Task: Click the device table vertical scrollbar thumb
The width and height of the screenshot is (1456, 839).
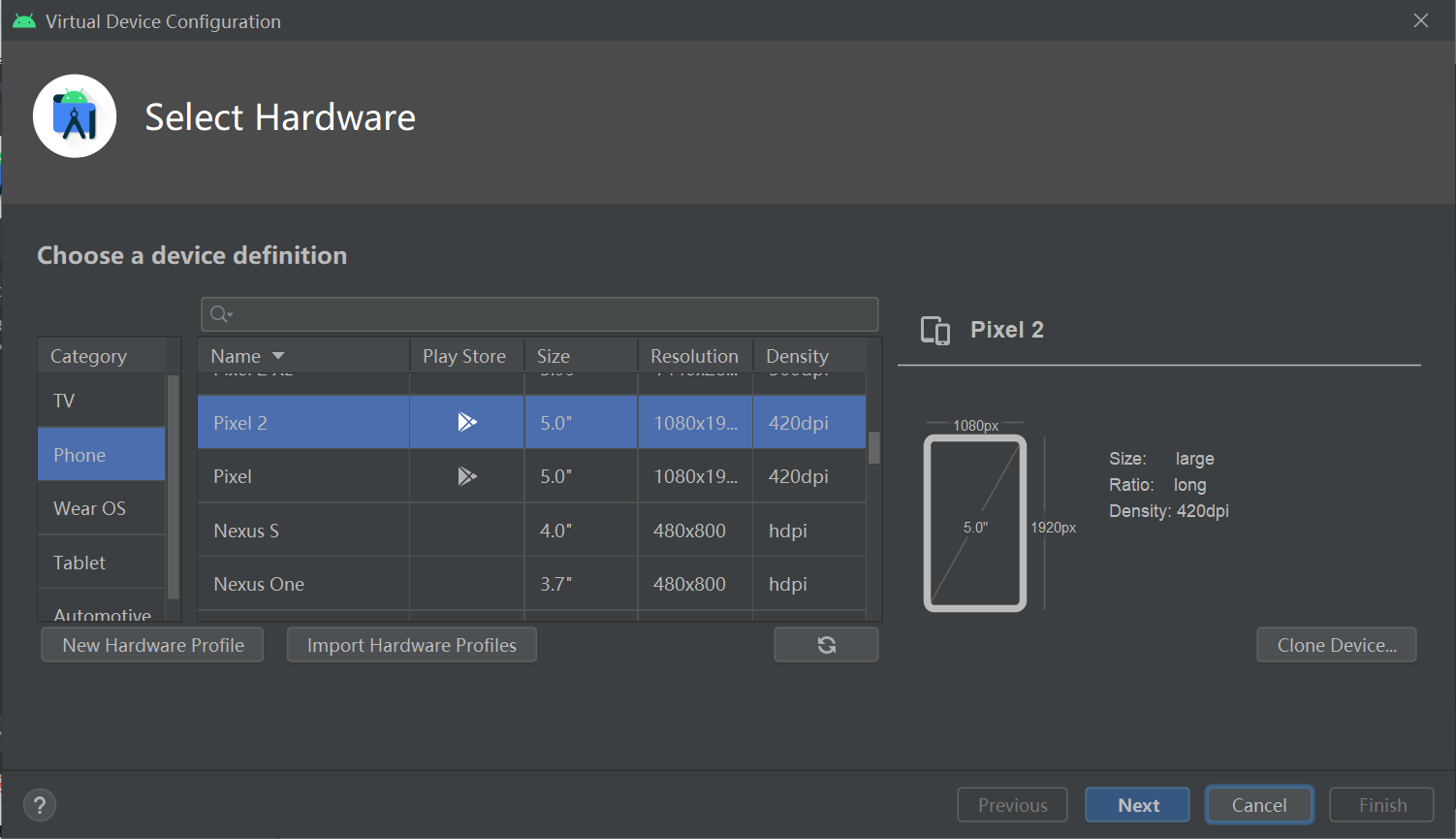Action: (x=874, y=448)
